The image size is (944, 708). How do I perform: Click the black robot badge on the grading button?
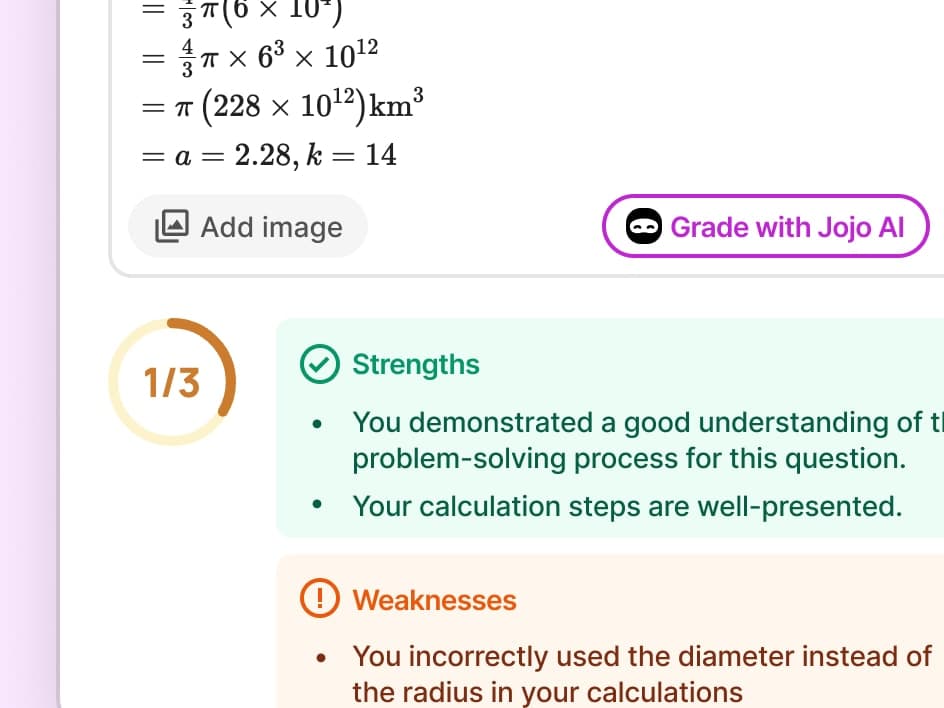tap(643, 226)
